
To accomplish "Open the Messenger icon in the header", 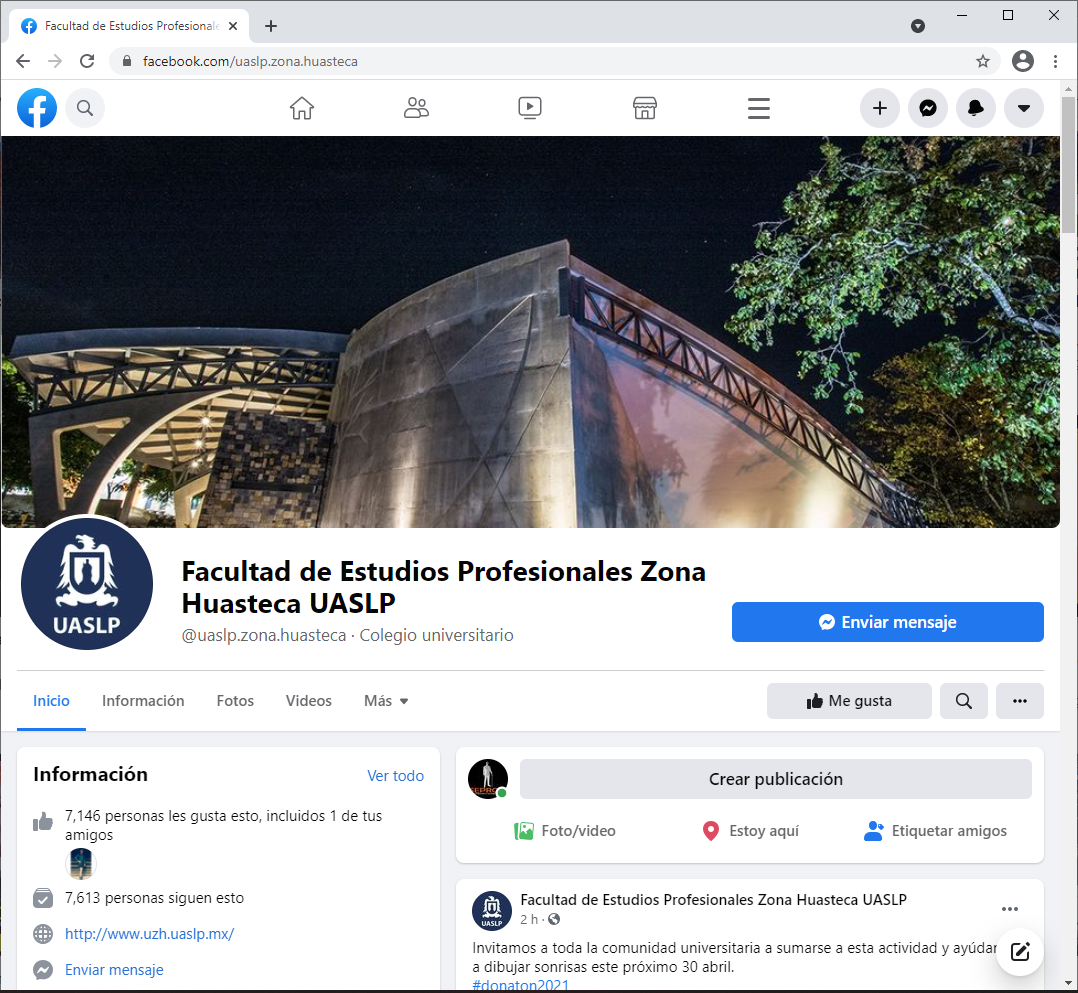I will coord(928,108).
